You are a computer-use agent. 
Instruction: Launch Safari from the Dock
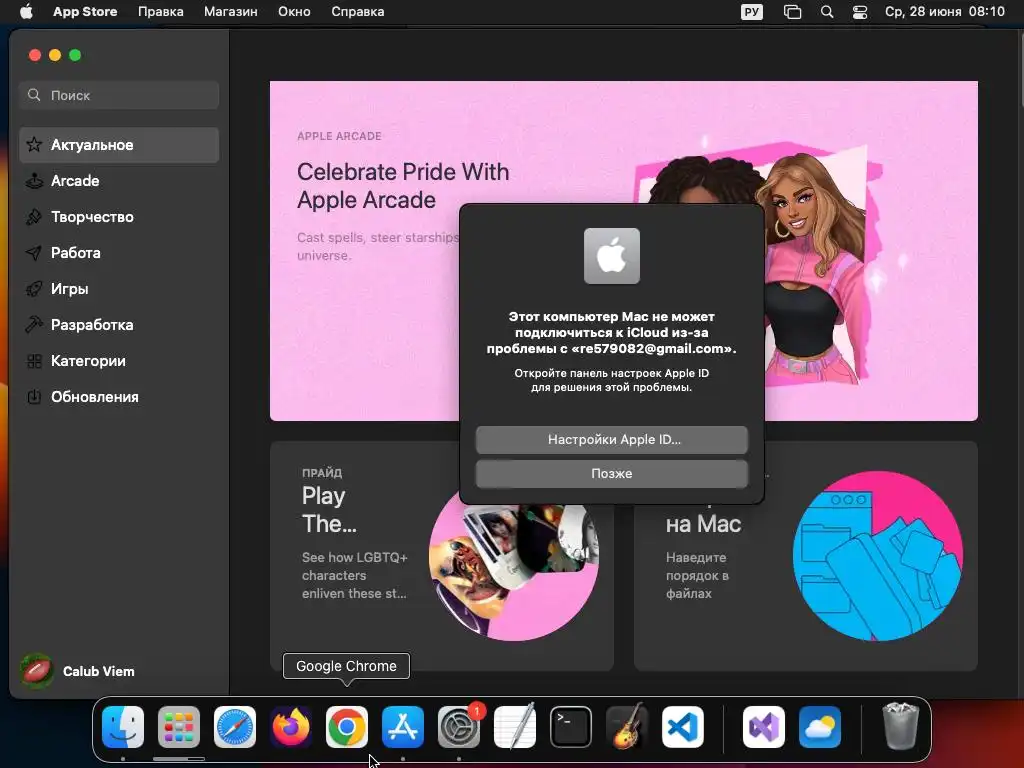(235, 727)
